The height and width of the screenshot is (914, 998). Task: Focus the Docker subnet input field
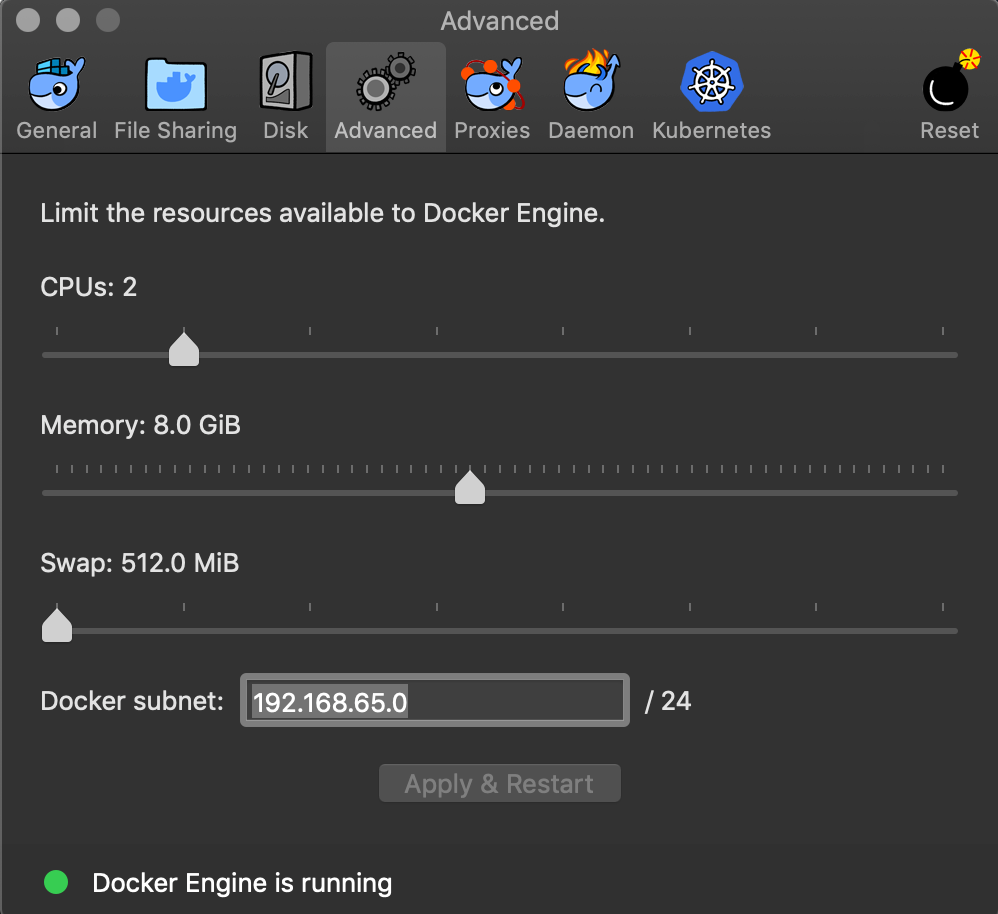(x=435, y=700)
